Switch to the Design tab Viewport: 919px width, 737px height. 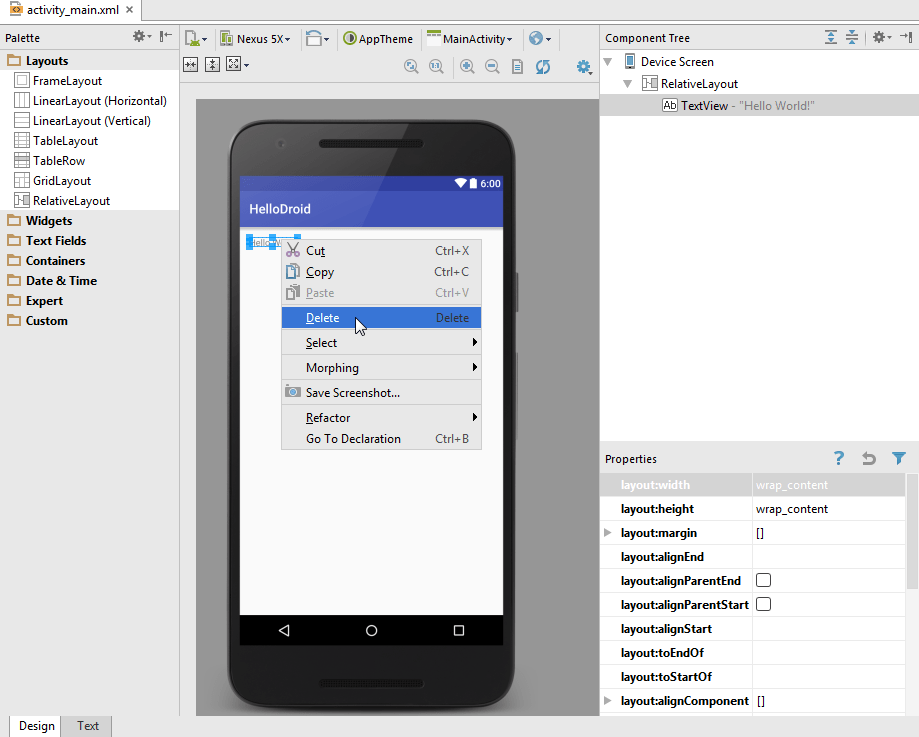coord(36,726)
